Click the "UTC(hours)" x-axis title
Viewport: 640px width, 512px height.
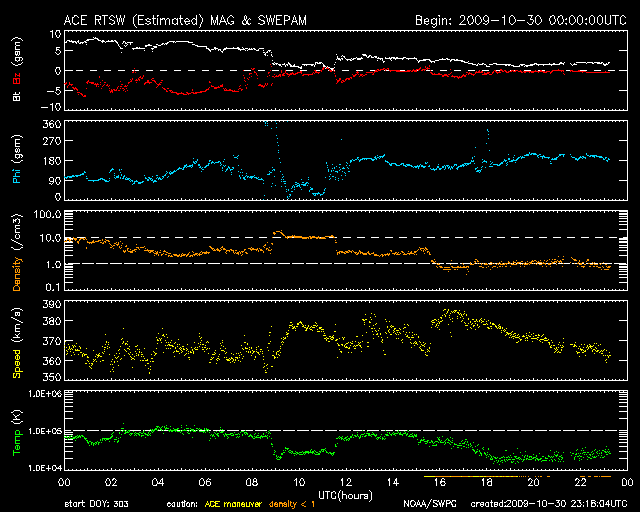(345, 495)
